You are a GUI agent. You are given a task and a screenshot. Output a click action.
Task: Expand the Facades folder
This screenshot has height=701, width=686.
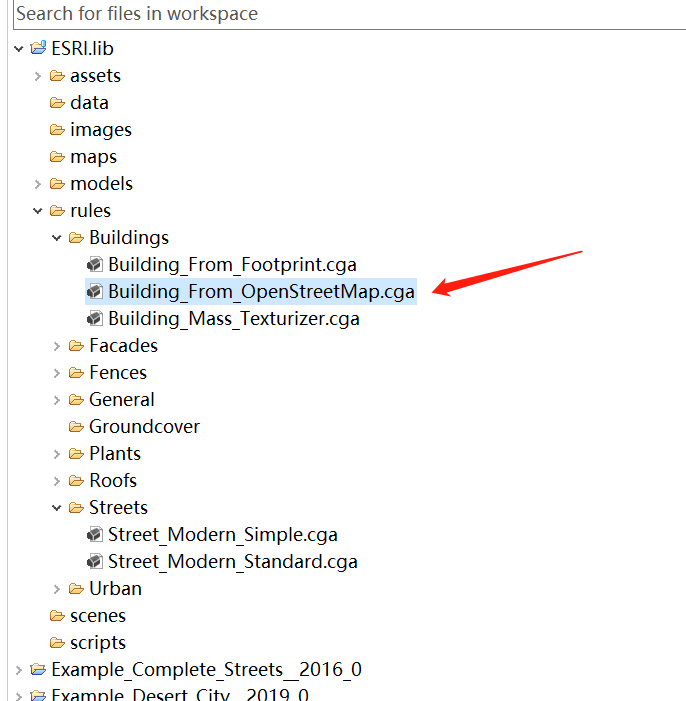[56, 346]
